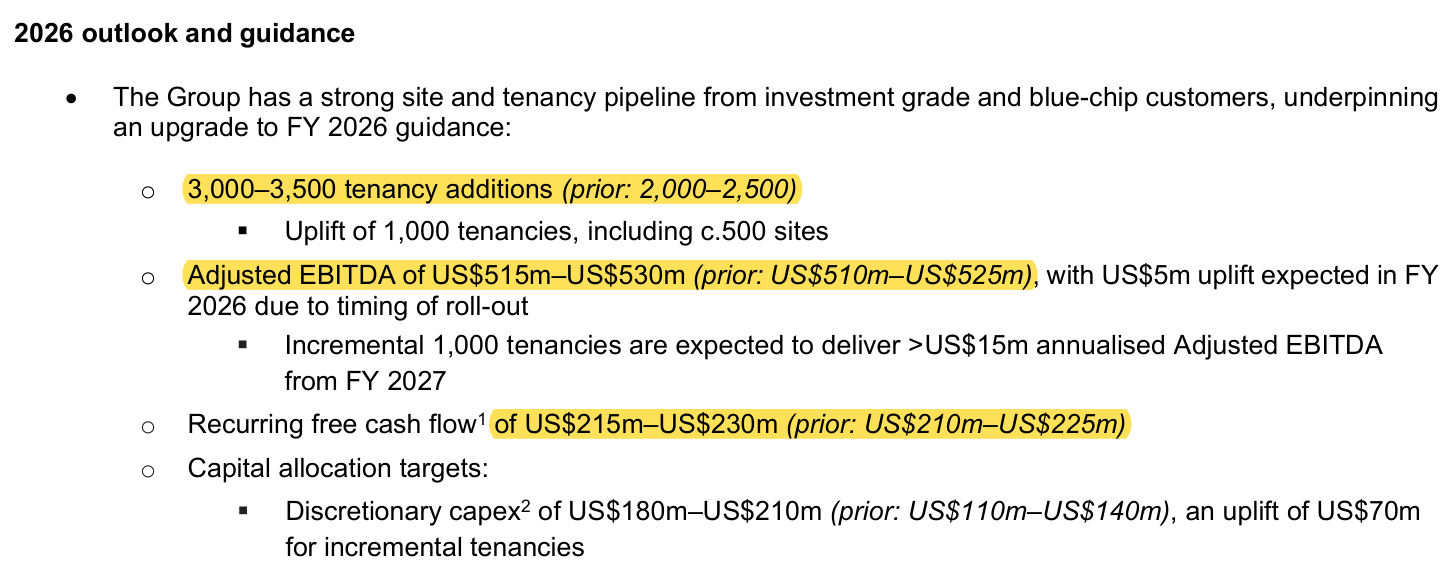Click the "Capital allocation targets:" line
The image size is (1440, 565).
point(338,468)
